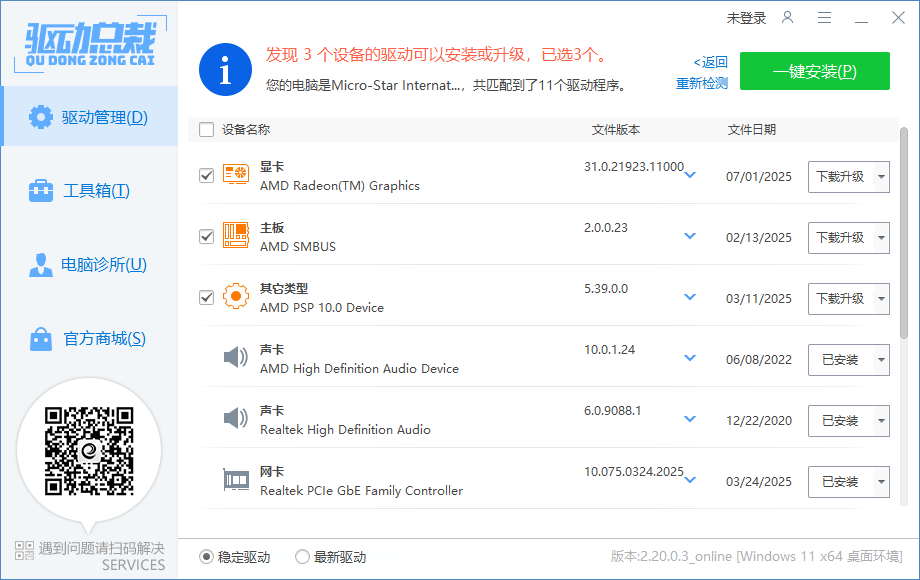This screenshot has width=920, height=580.
Task: Uncheck the AMD SMBUS checkbox
Action: (207, 236)
